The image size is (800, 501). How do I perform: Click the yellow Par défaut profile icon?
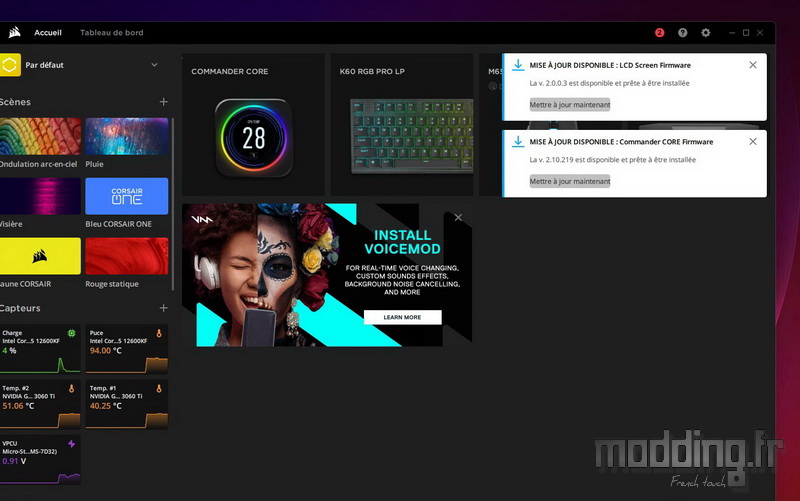(x=10, y=65)
